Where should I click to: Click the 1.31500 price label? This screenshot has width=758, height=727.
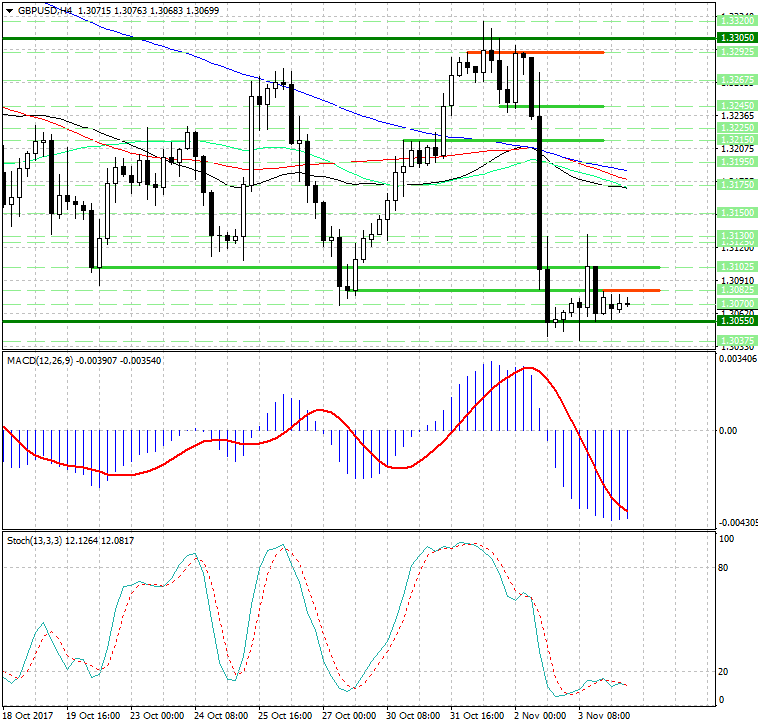coord(736,213)
